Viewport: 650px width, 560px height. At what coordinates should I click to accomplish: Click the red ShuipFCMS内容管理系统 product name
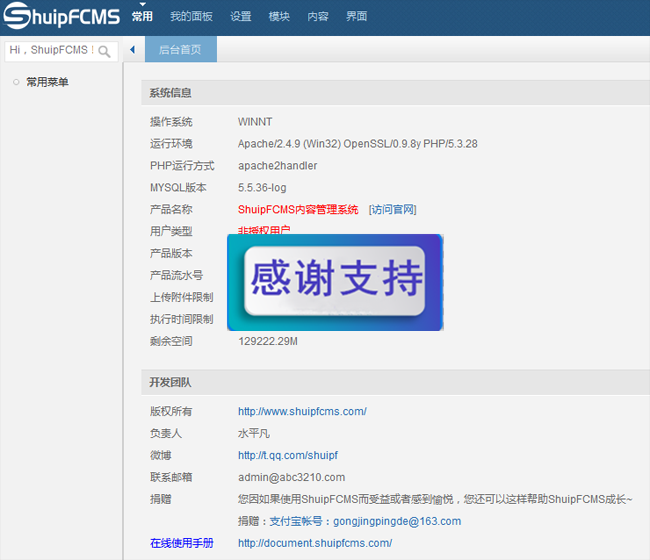pos(298,209)
